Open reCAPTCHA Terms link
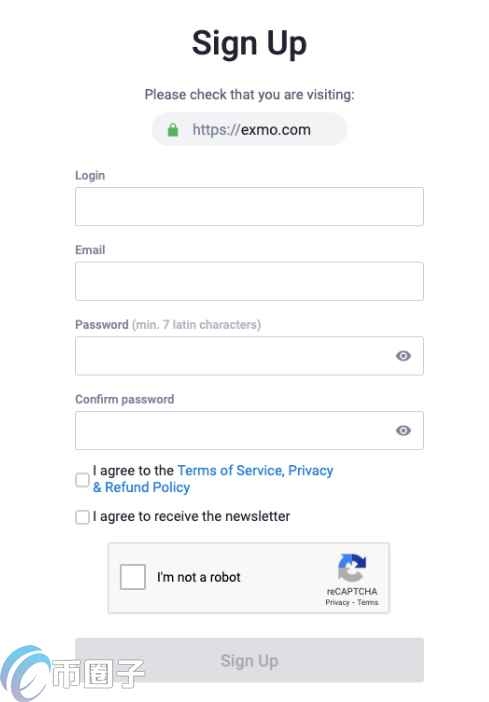Image resolution: width=489 pixels, height=702 pixels. coord(368,603)
